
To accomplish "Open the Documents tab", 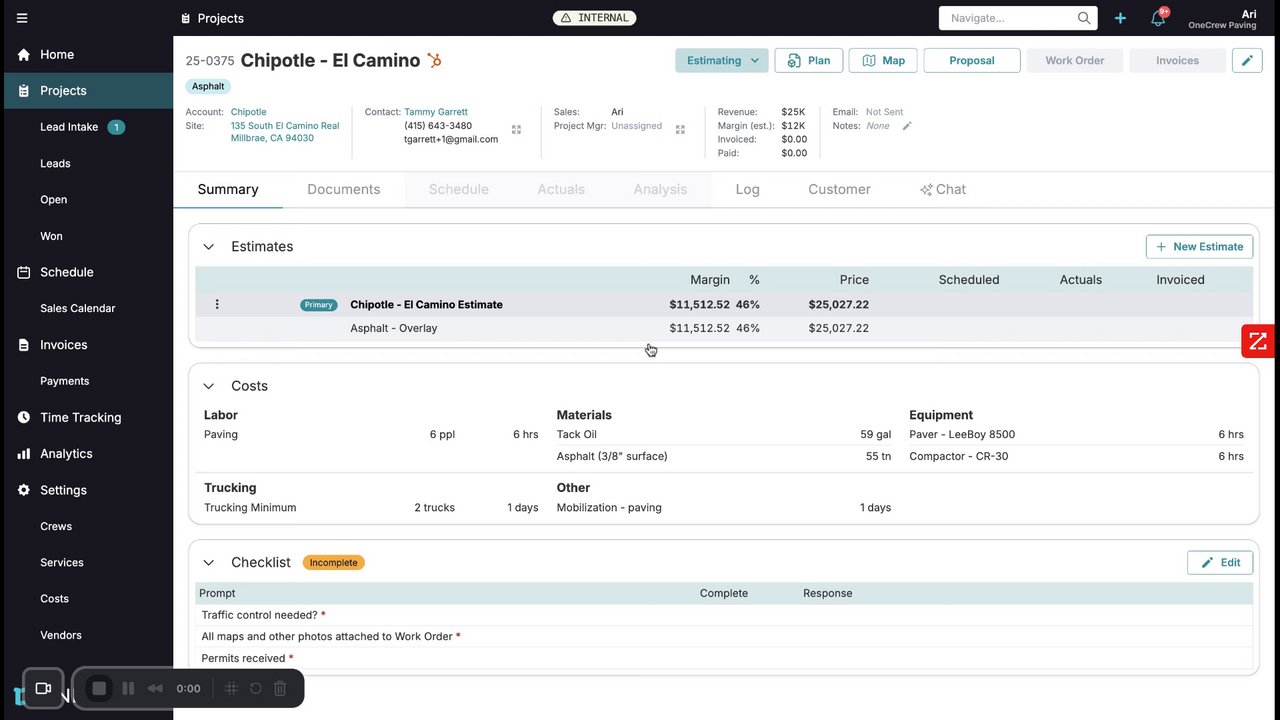I will [x=344, y=190].
